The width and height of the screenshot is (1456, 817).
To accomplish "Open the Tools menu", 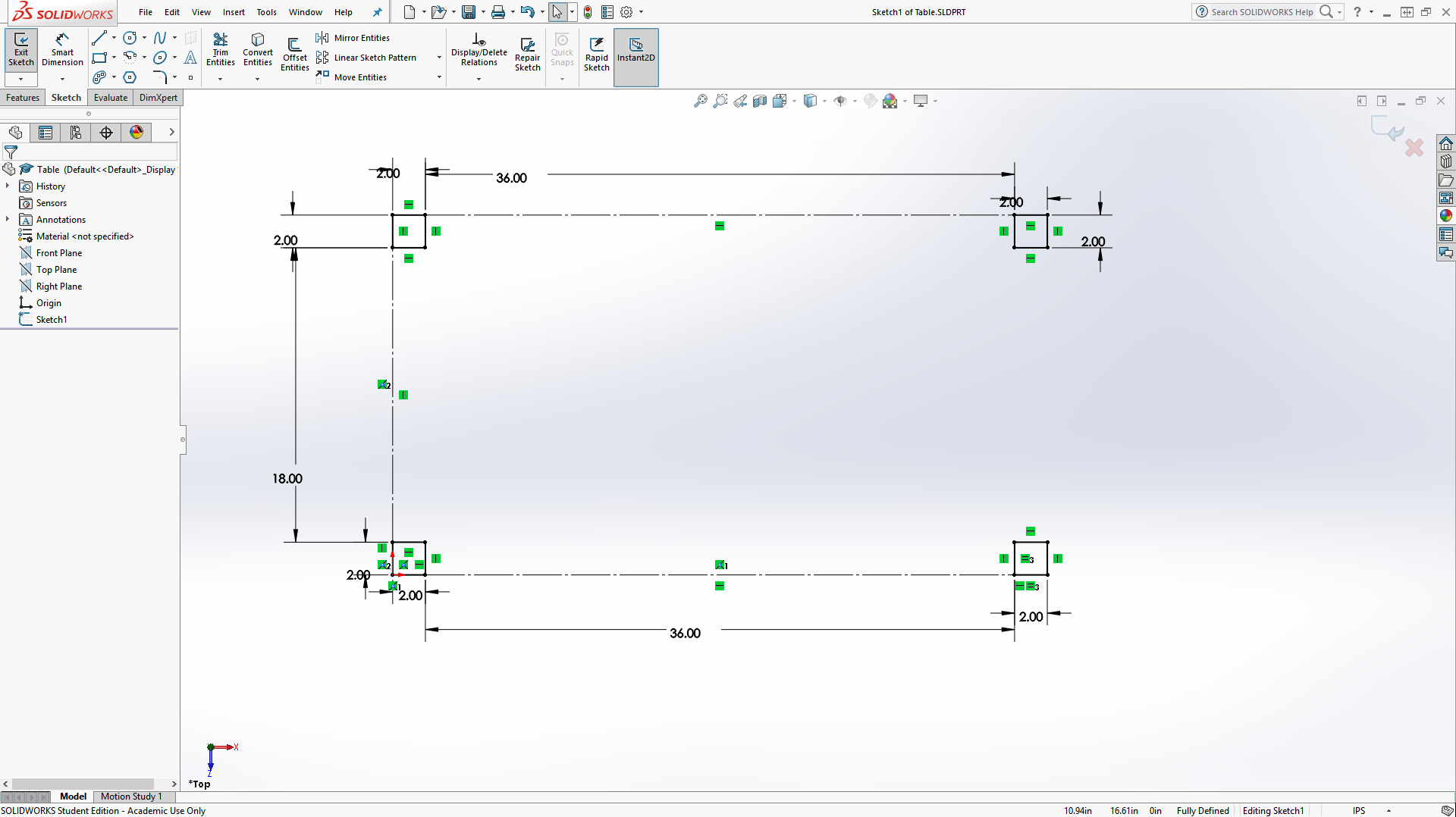I will click(266, 12).
